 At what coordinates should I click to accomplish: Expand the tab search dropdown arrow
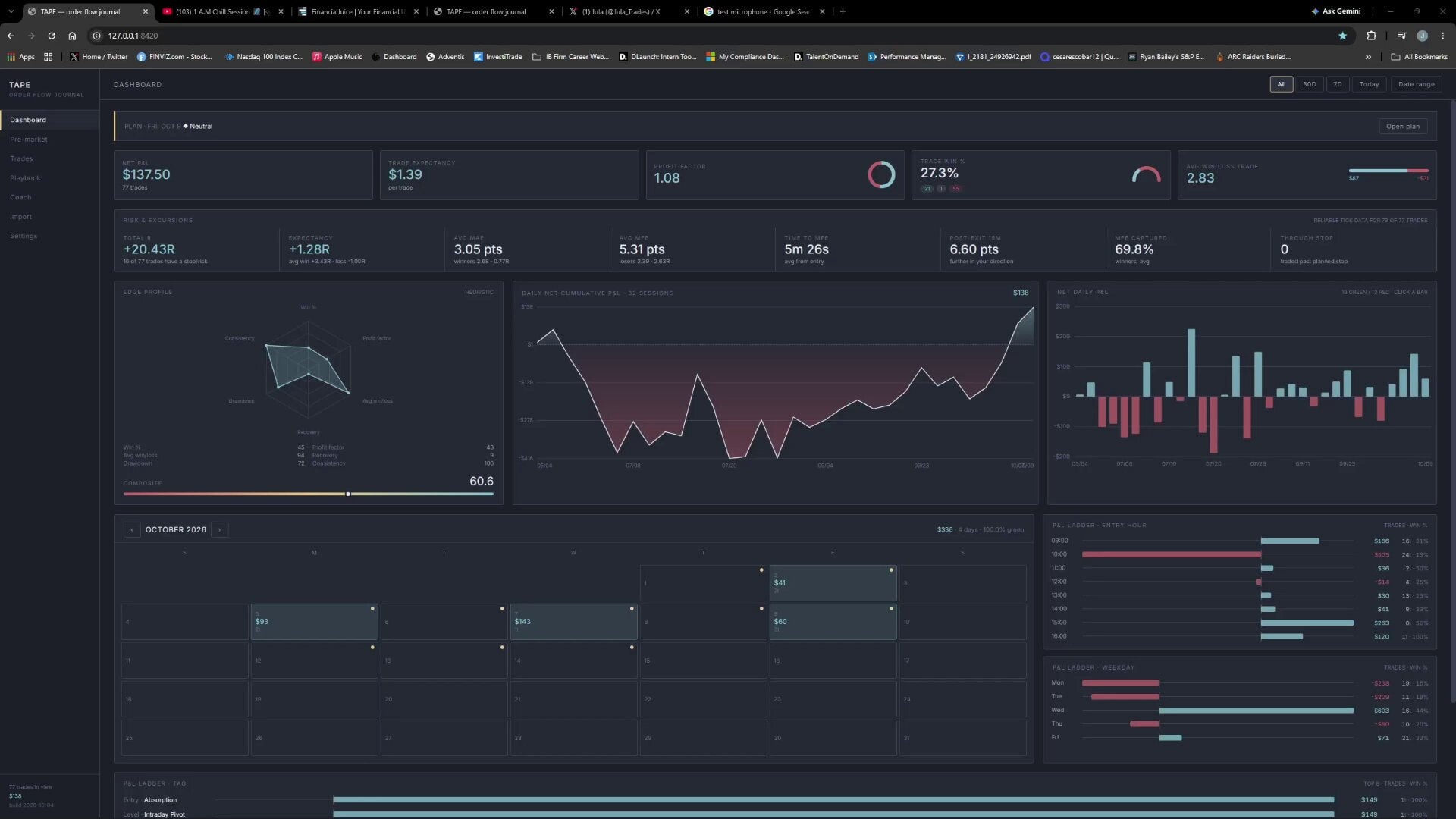[11, 11]
